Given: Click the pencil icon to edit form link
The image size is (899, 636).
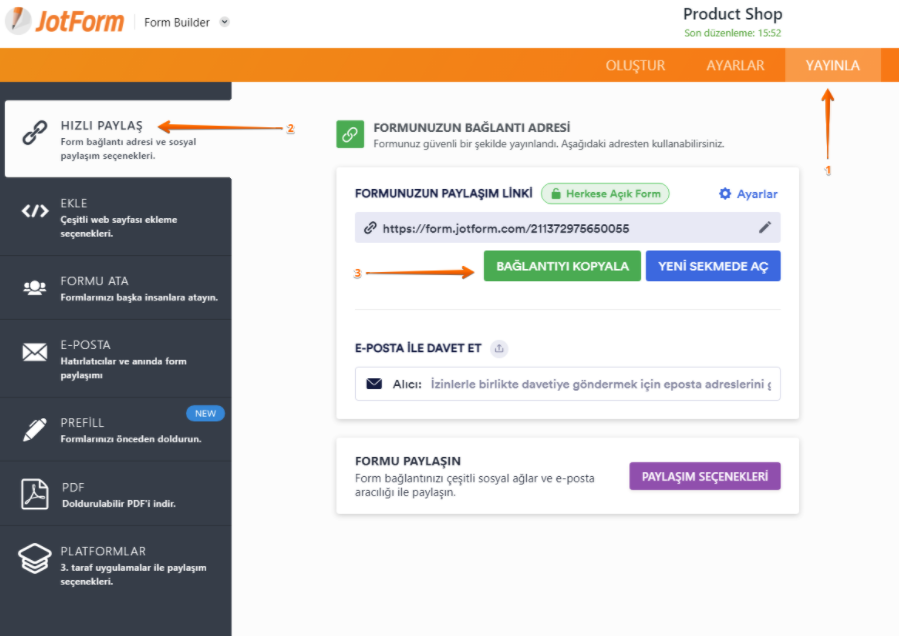Looking at the screenshot, I should [x=764, y=228].
